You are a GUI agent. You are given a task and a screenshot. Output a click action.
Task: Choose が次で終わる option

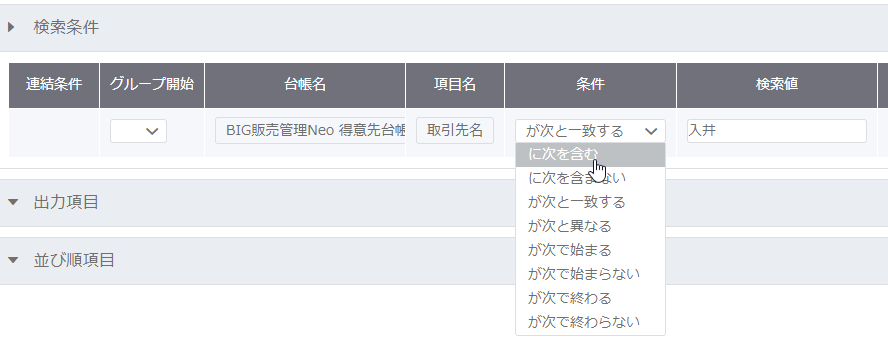pyautogui.click(x=590, y=298)
